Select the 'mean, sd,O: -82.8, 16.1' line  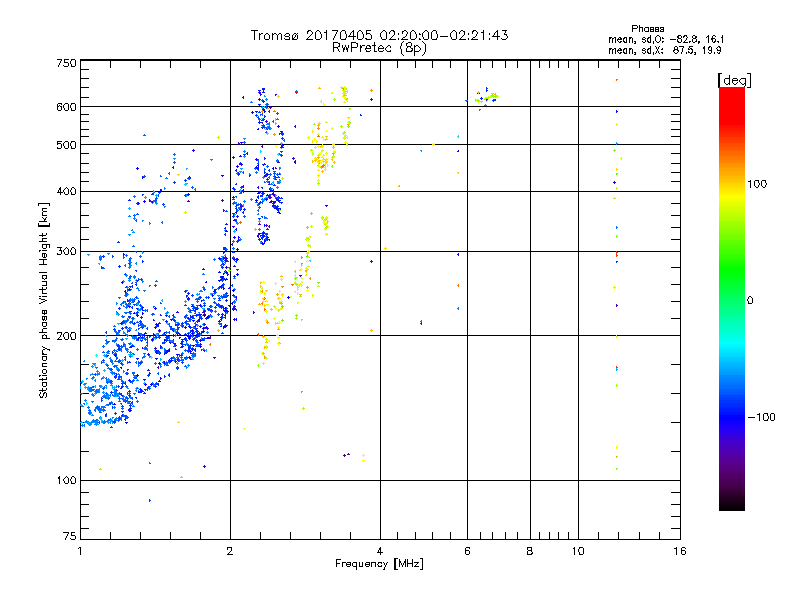666,39
